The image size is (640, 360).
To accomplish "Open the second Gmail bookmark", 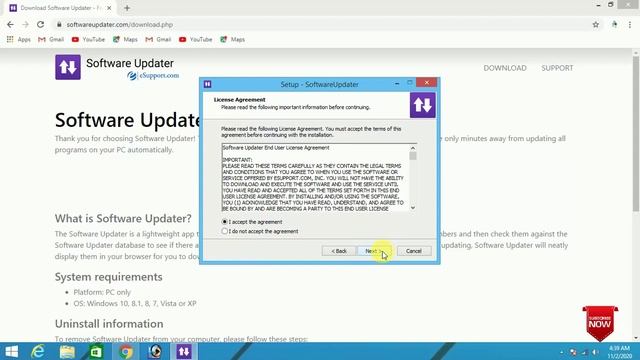I will [158, 40].
